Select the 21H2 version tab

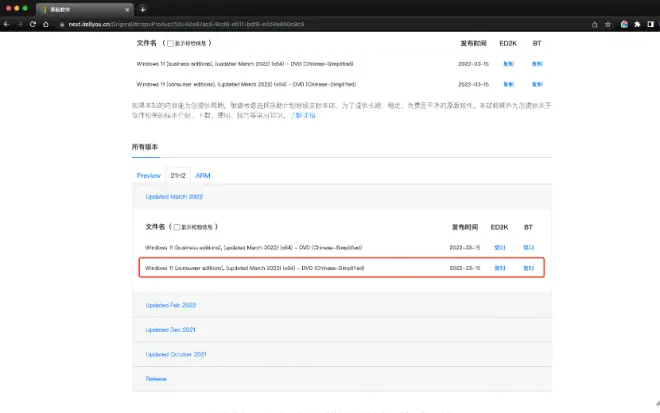(178, 176)
